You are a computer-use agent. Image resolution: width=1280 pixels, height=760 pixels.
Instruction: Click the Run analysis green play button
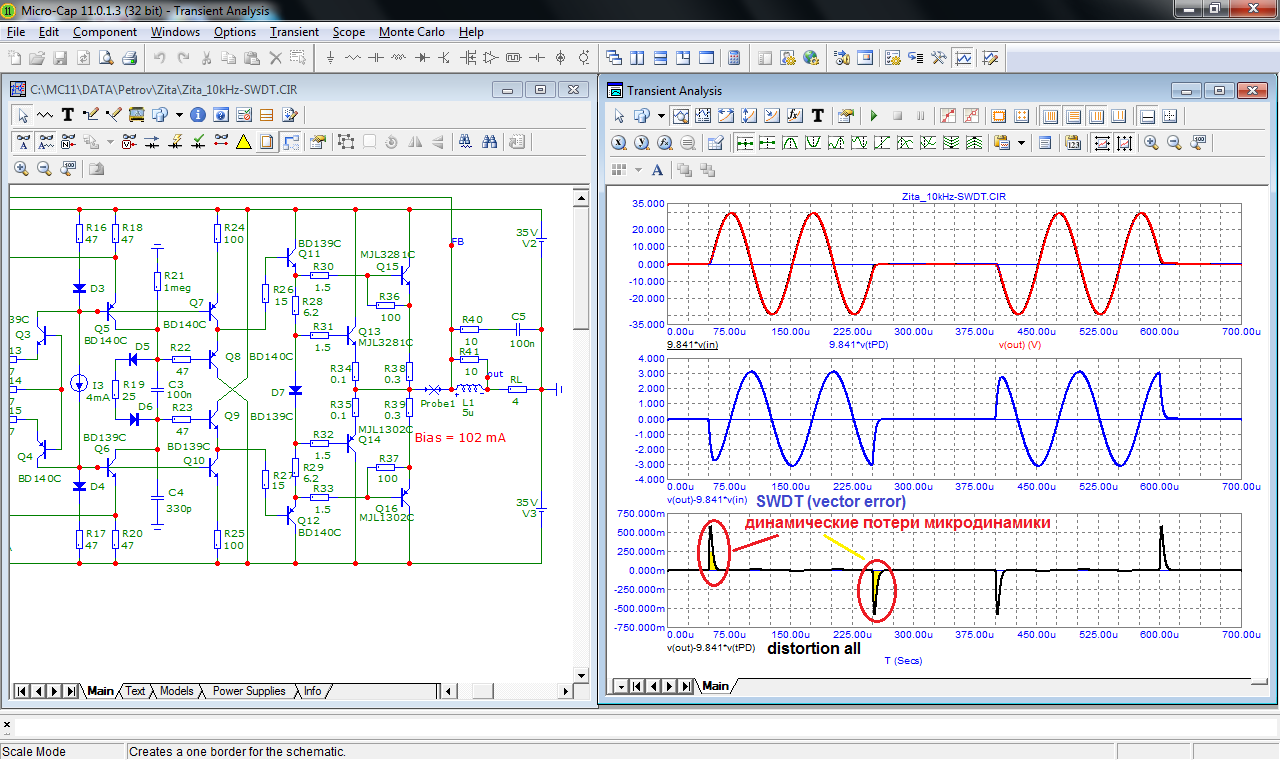click(x=873, y=116)
